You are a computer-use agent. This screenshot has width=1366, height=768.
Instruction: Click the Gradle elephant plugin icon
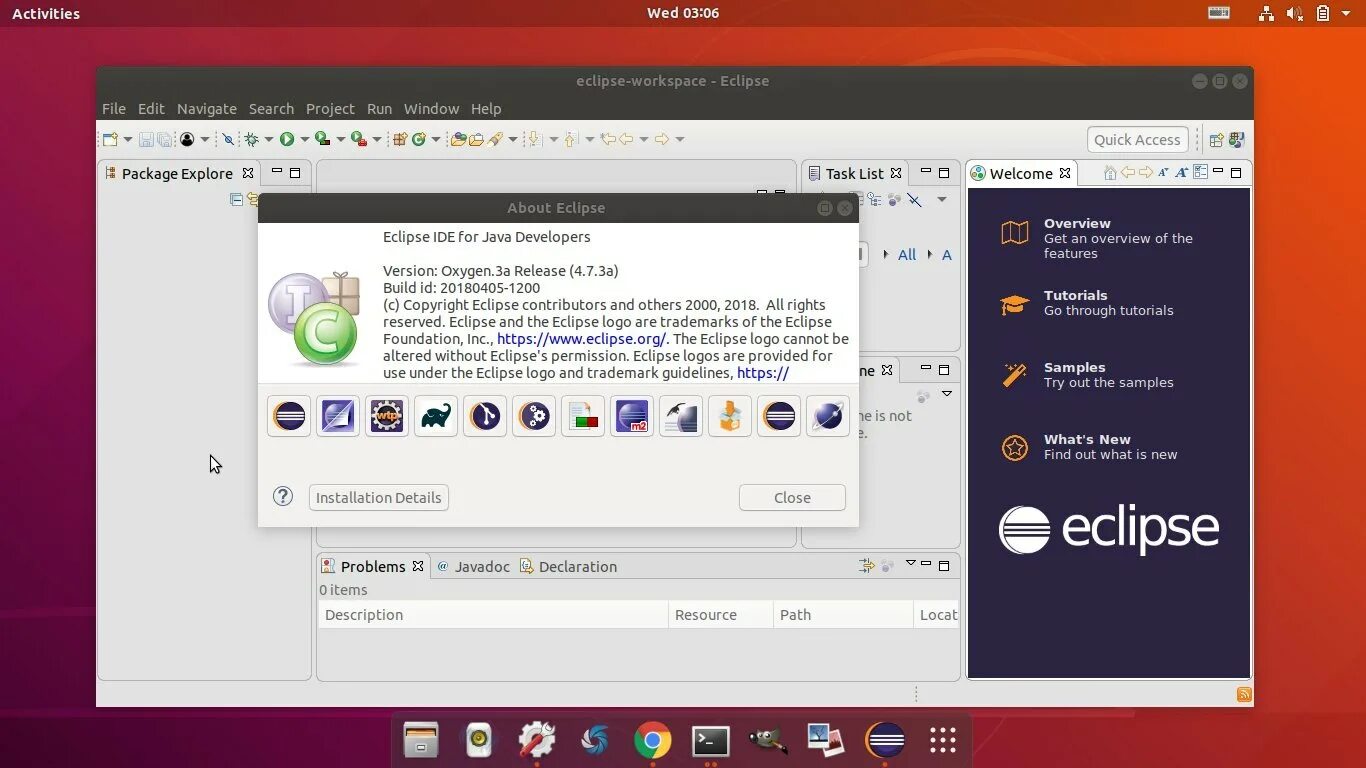coord(436,416)
